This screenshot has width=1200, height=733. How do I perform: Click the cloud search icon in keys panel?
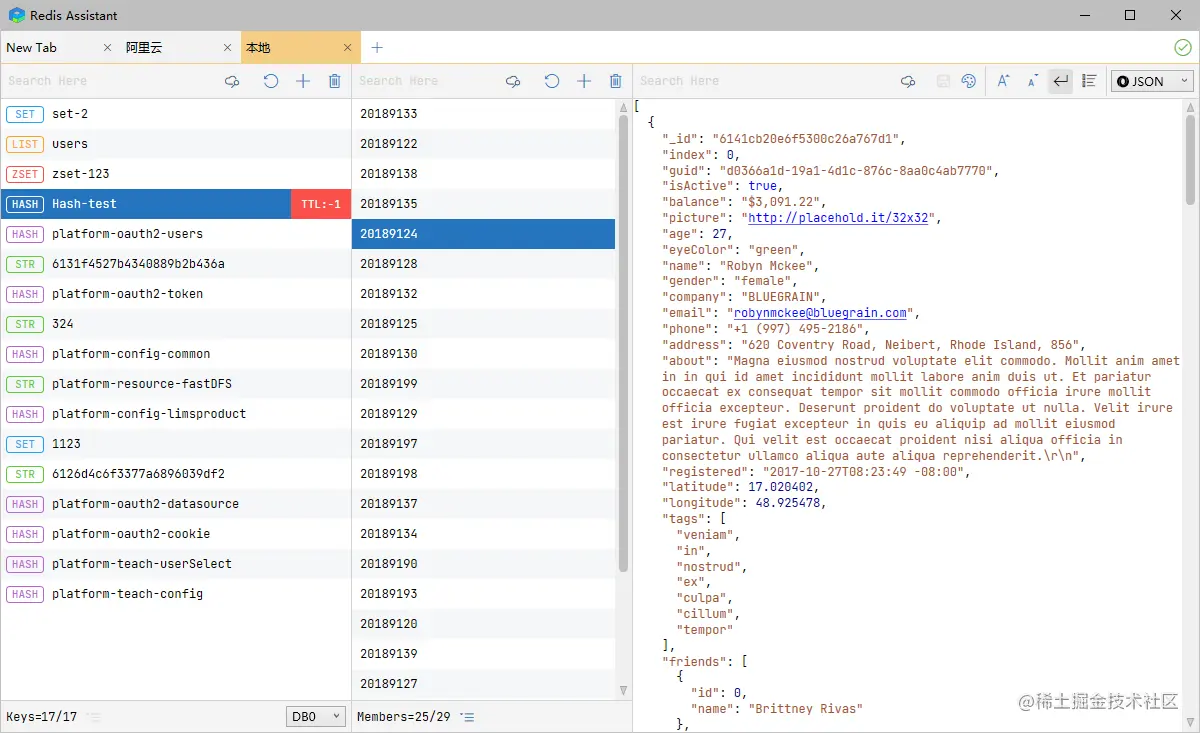(x=232, y=81)
